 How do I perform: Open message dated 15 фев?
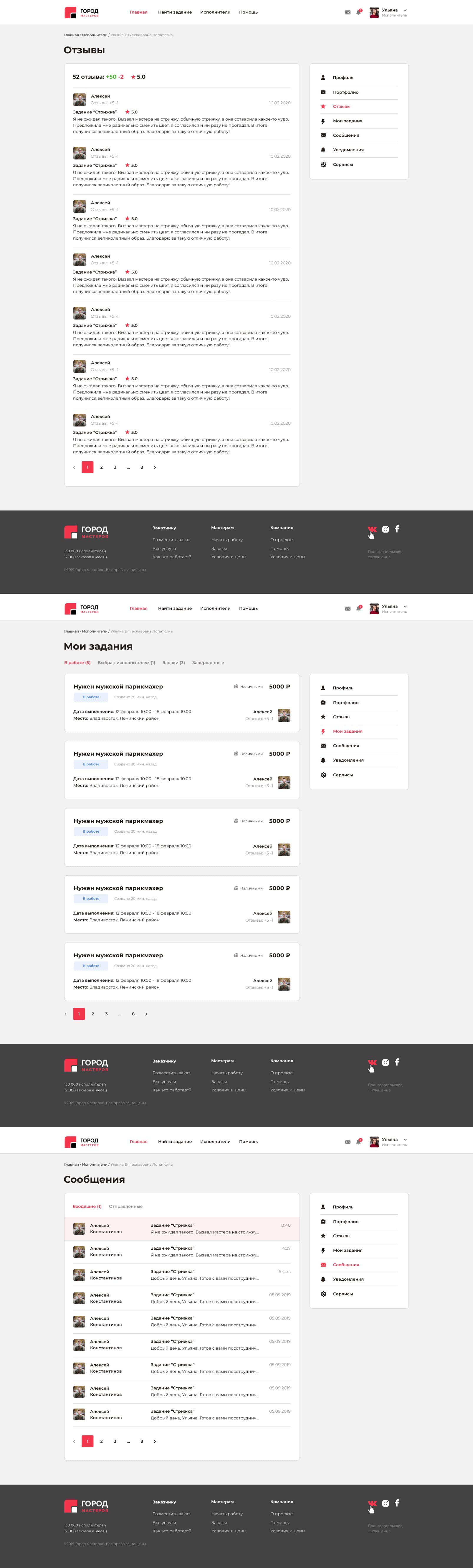[x=182, y=1275]
